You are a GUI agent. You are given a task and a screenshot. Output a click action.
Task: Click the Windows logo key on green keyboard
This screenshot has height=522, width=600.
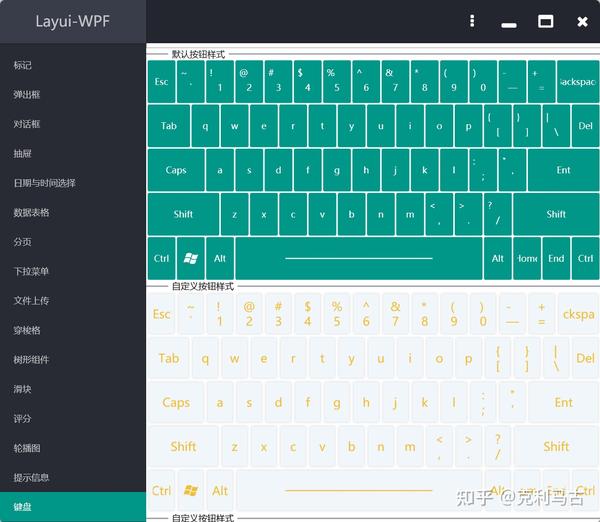pos(191,258)
